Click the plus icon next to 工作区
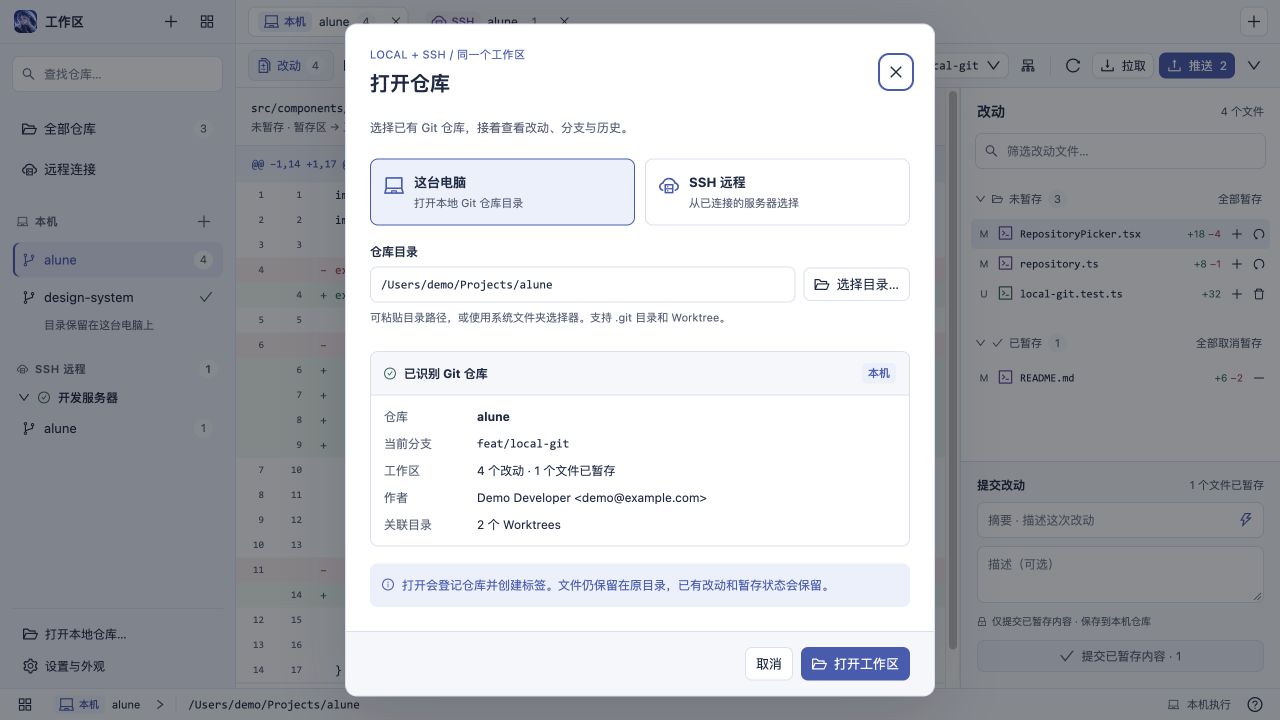 tap(171, 22)
